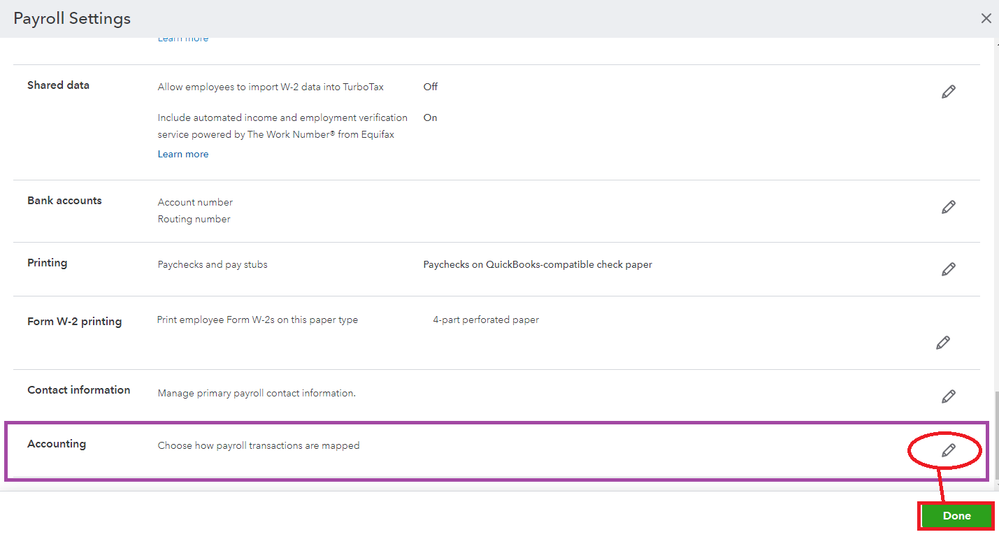Viewport: 999px width, 537px height.
Task: Click the Bank accounts section label
Action: click(64, 201)
